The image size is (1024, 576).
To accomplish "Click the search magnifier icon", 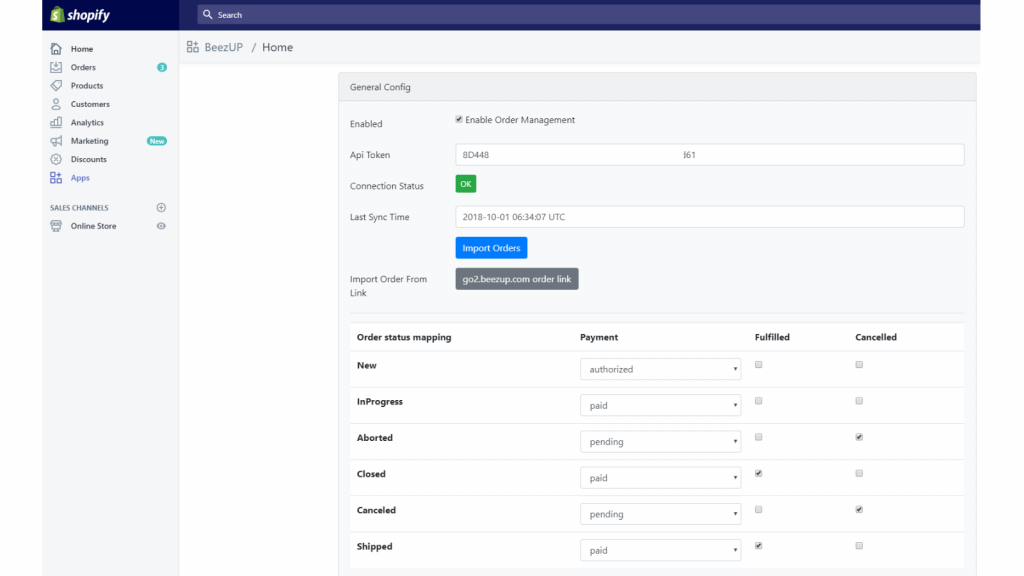I will coord(208,14).
